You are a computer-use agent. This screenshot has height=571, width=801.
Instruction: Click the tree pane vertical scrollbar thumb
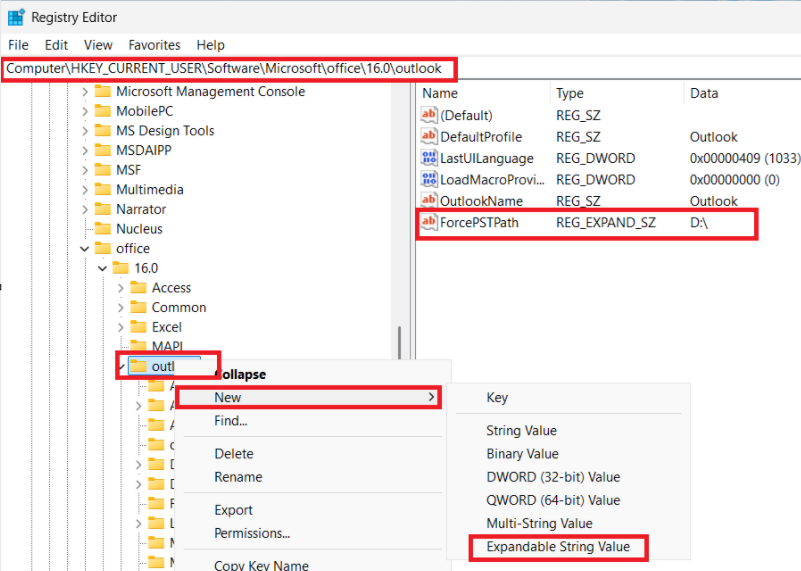(399, 343)
